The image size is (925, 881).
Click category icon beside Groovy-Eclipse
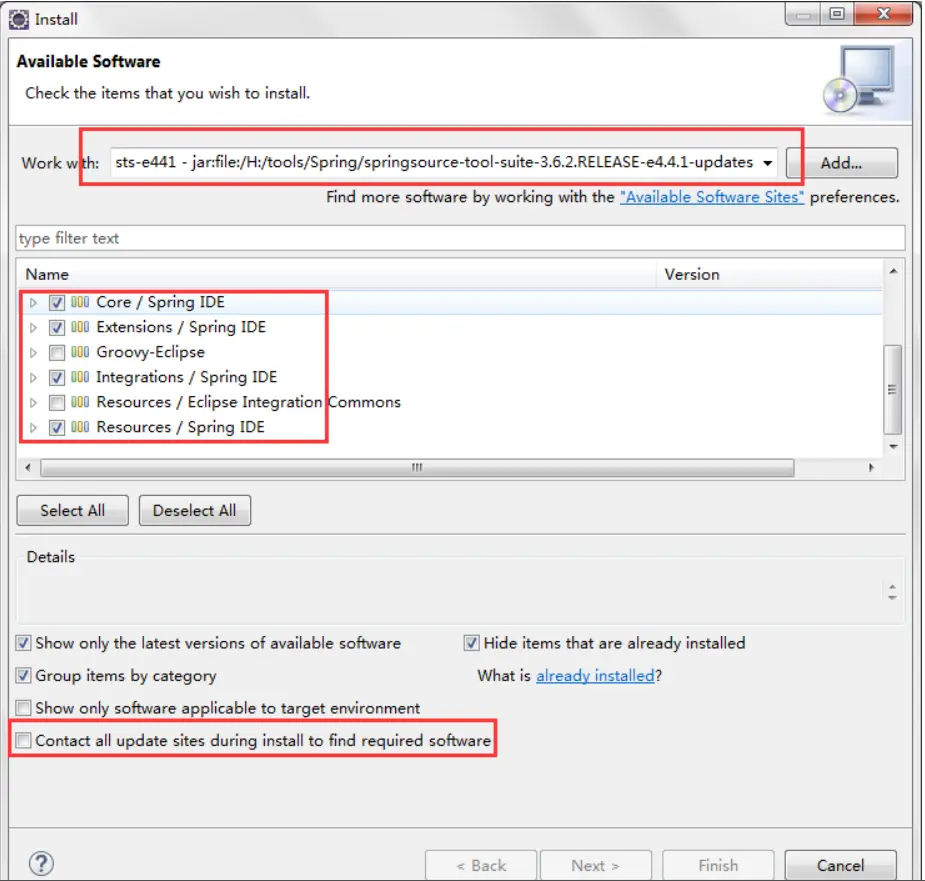(80, 352)
